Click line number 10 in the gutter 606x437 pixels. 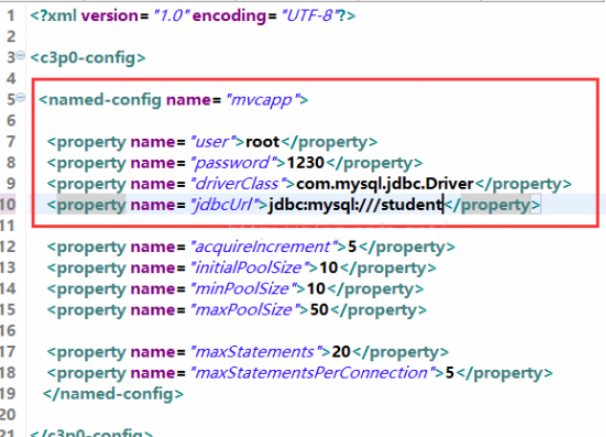point(8,204)
